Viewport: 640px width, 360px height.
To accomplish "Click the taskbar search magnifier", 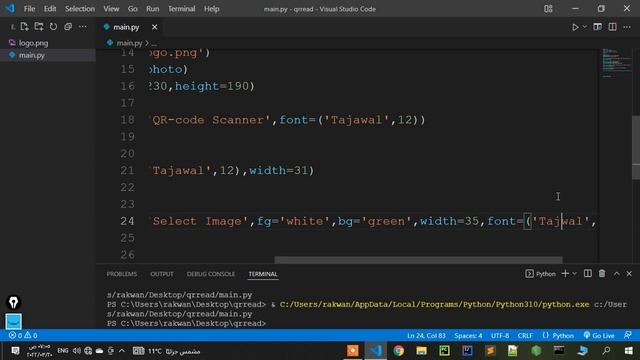I will pyautogui.click(x=607, y=351).
